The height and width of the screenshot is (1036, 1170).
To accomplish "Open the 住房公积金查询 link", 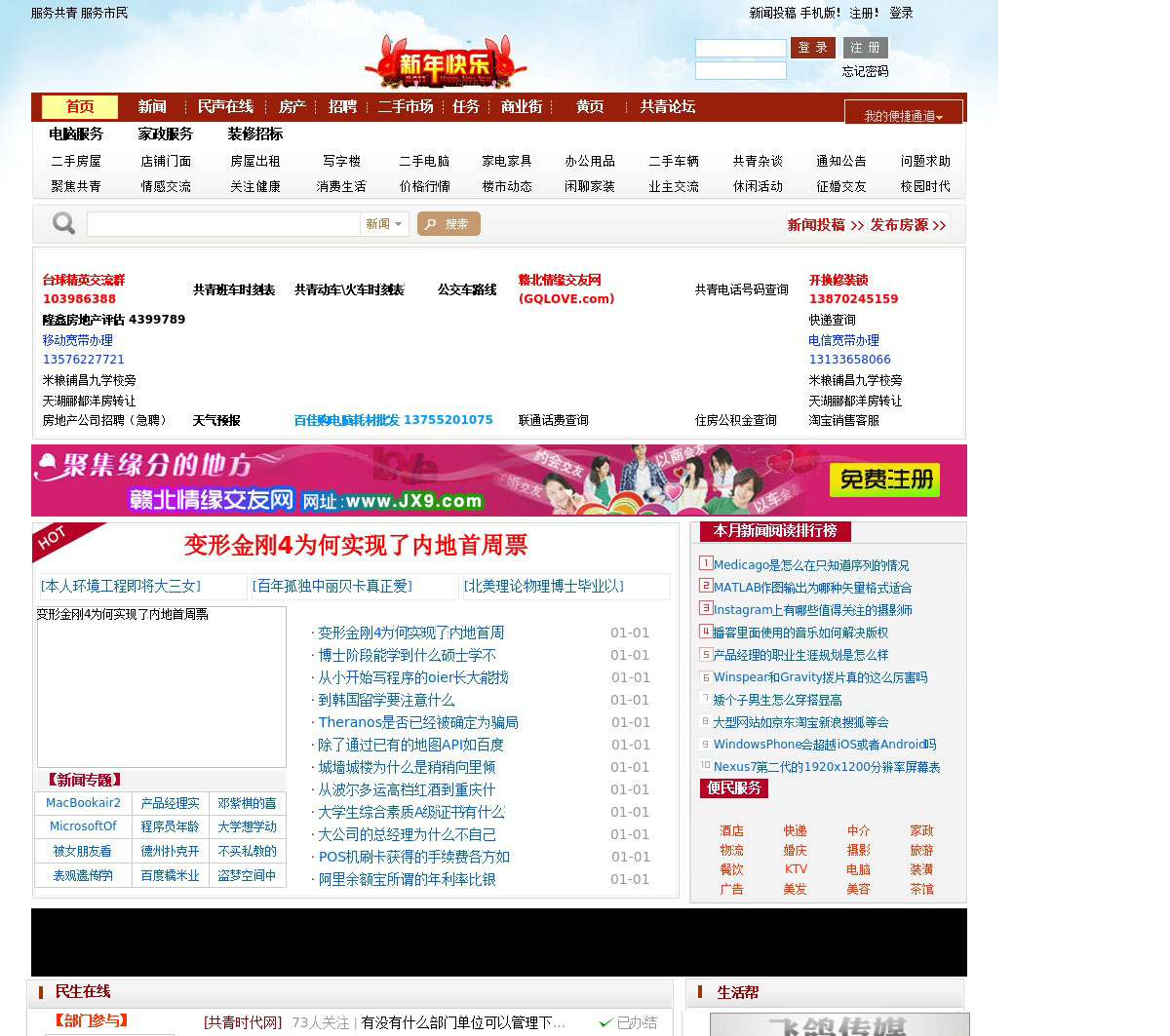I will pos(736,420).
